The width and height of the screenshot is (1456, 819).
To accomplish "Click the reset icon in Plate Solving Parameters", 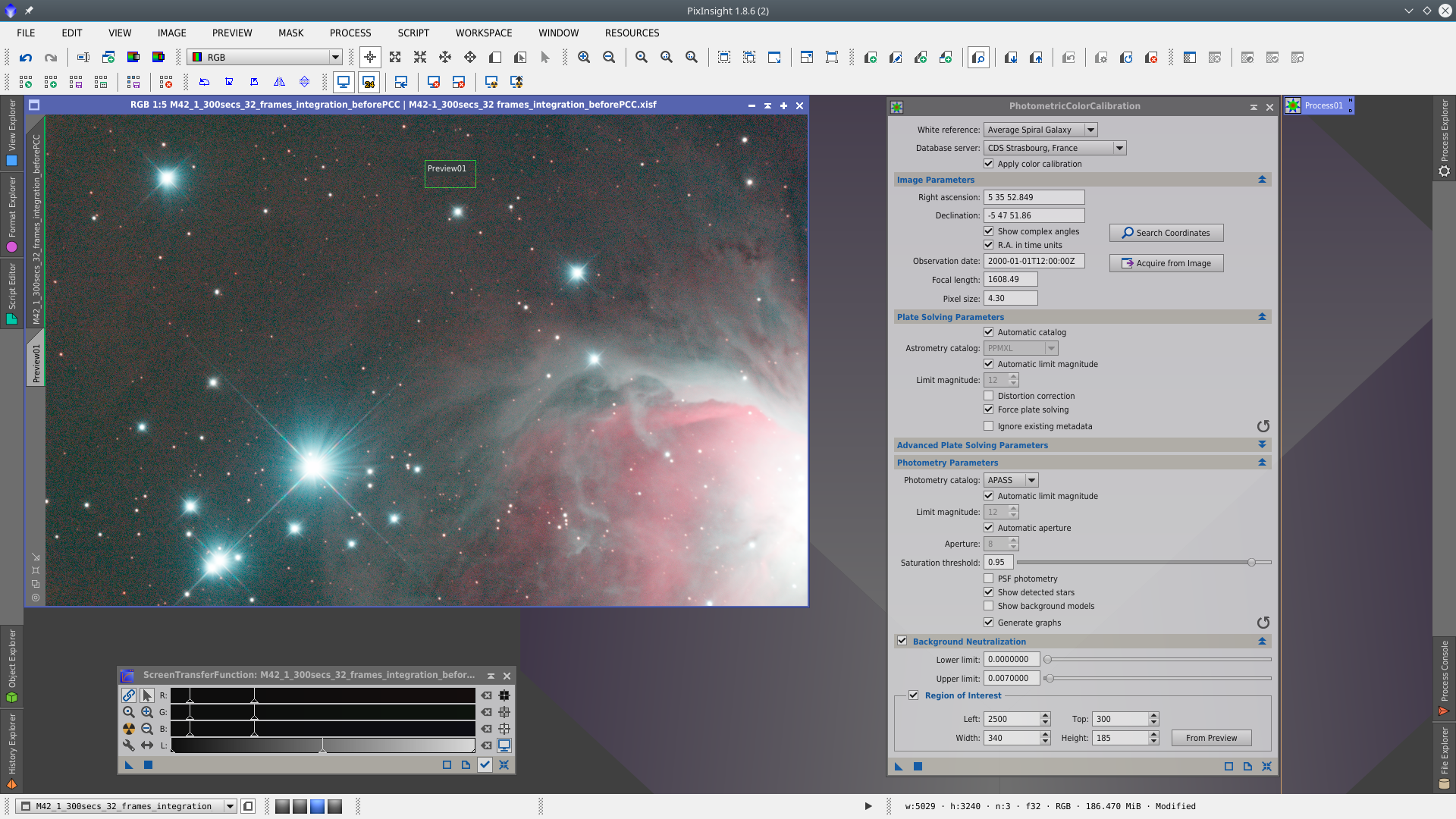I will click(1263, 425).
